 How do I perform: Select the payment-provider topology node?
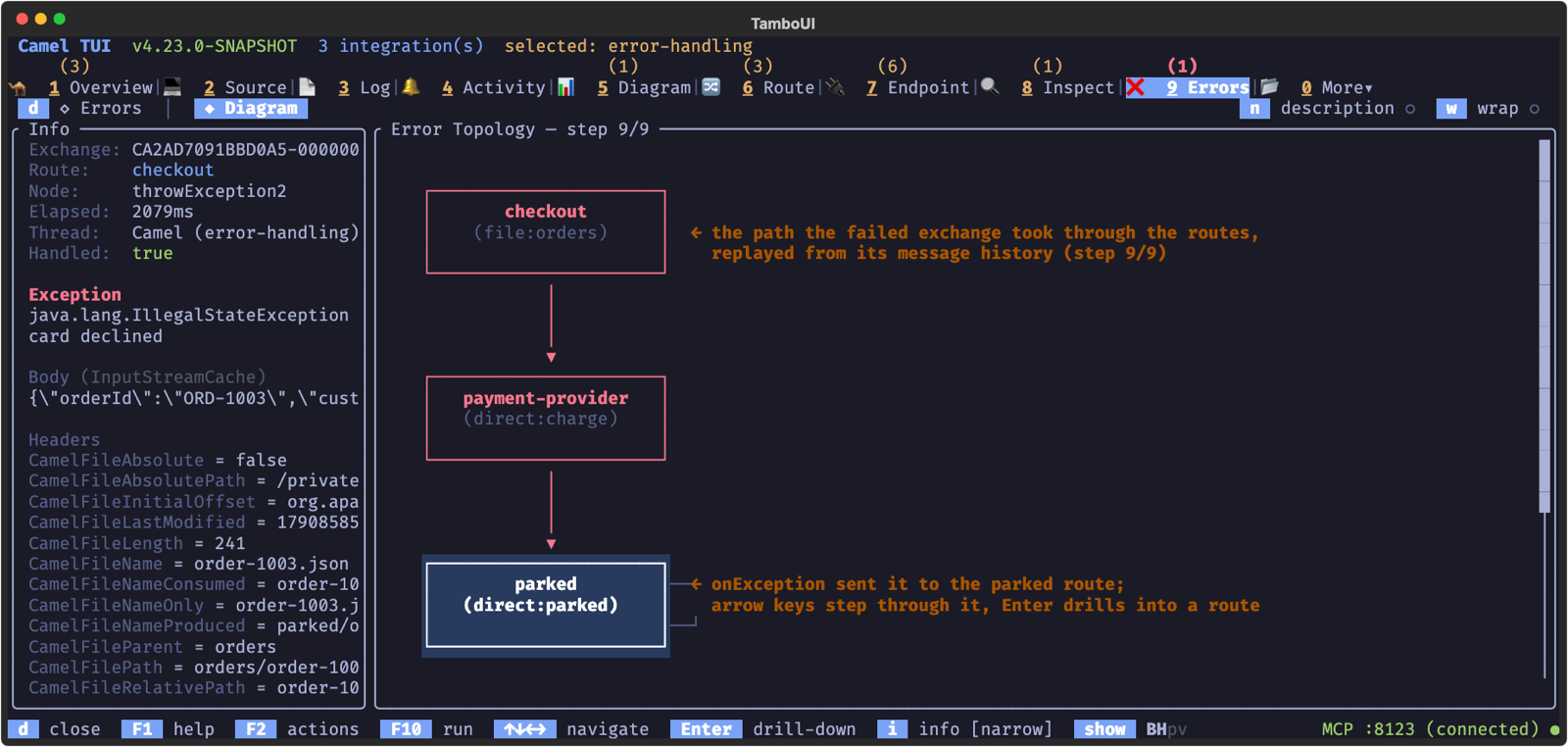546,418
